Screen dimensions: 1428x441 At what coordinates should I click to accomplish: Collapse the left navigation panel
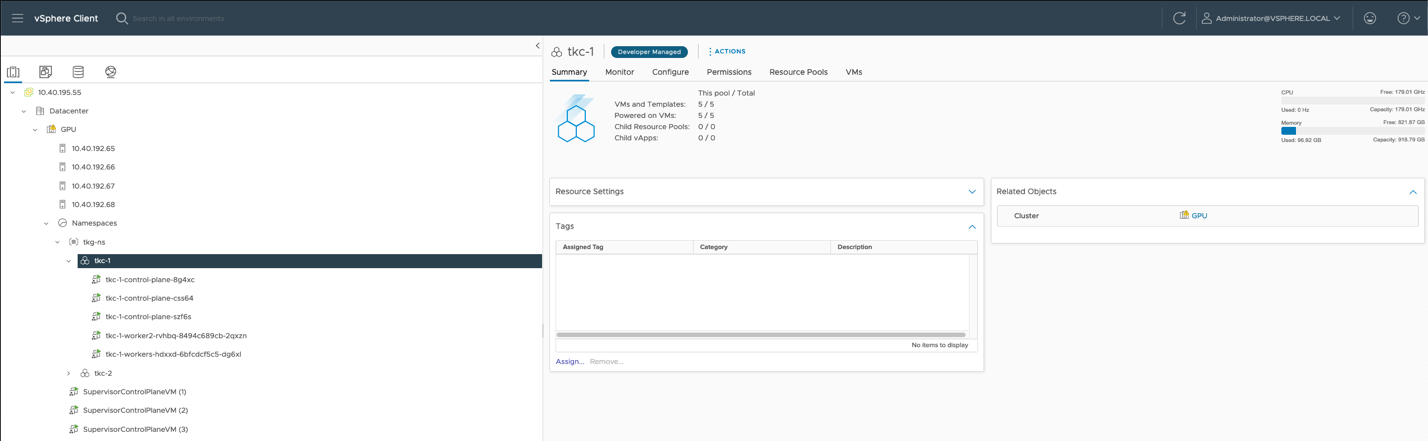(537, 46)
